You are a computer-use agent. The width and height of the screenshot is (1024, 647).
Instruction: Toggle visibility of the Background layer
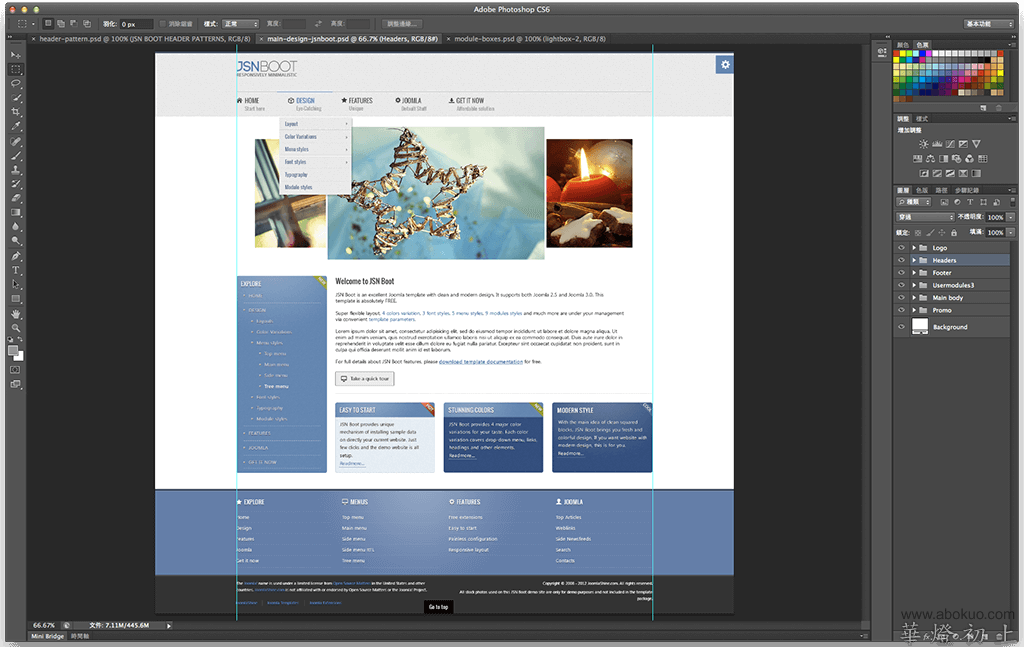(x=901, y=327)
